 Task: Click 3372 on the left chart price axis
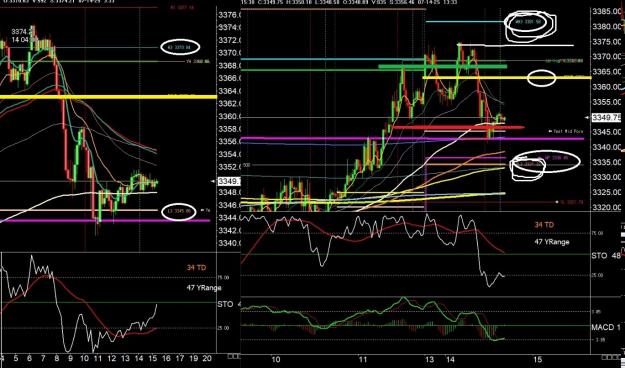pyautogui.click(x=230, y=40)
